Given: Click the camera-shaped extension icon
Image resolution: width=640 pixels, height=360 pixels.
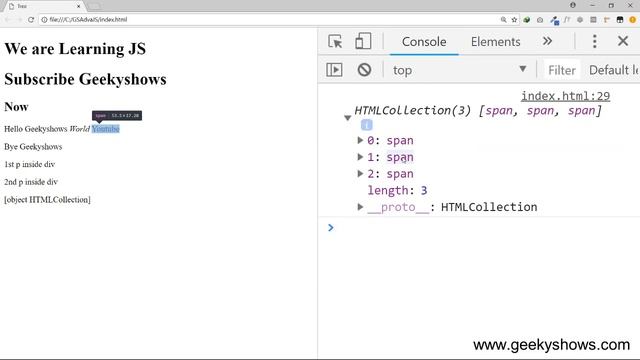Looking at the screenshot, I should (540, 20).
